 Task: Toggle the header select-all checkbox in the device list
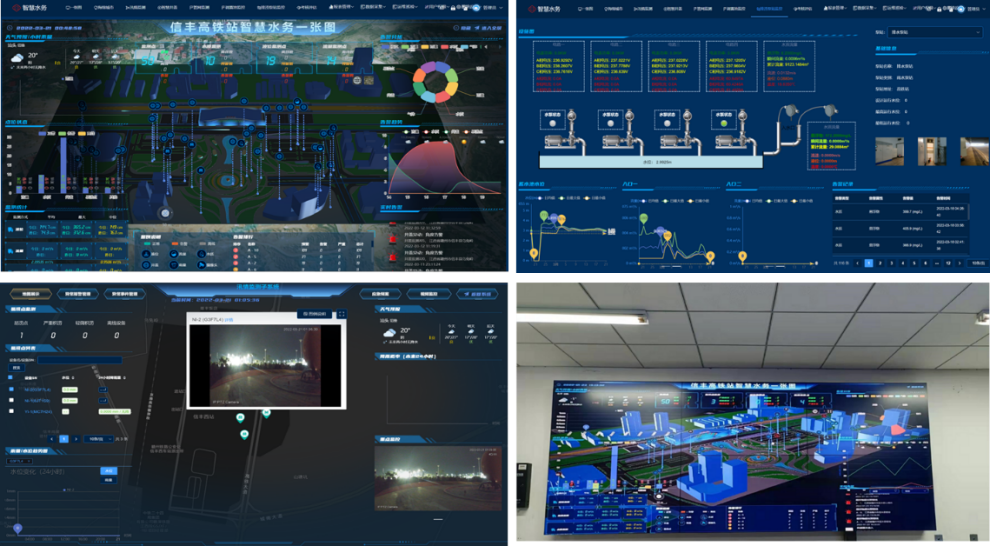(x=10, y=377)
